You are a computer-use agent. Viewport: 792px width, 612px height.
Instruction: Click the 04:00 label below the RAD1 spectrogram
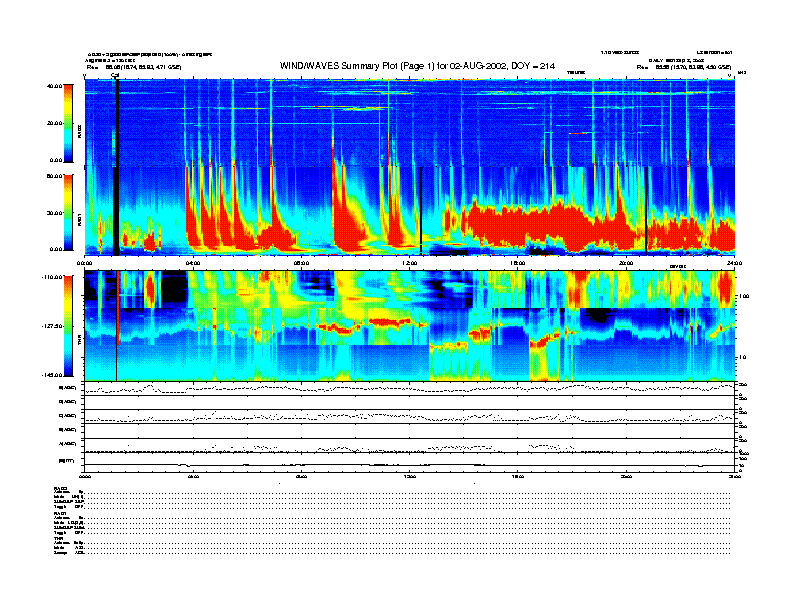pyautogui.click(x=193, y=263)
